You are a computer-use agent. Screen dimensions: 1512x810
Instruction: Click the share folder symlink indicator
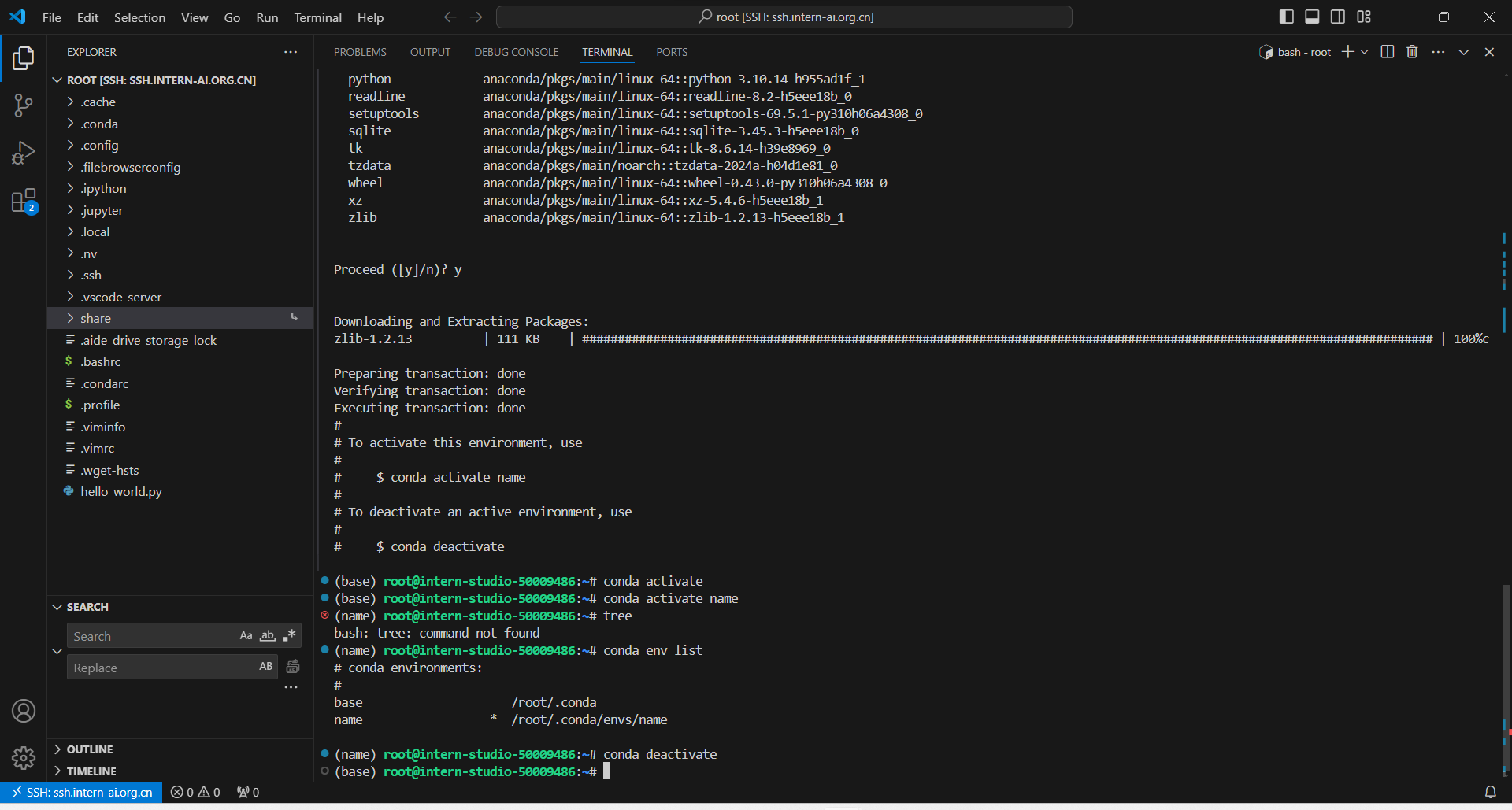click(x=294, y=318)
